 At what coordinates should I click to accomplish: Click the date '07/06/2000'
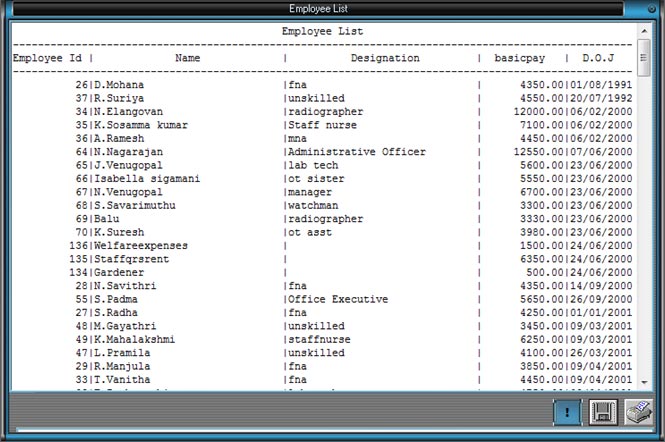pyautogui.click(x=601, y=152)
